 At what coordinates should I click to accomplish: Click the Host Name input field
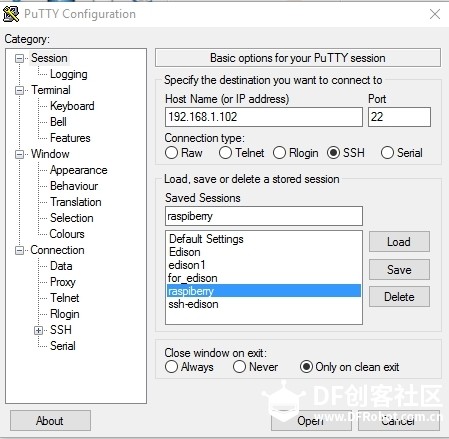pyautogui.click(x=264, y=117)
